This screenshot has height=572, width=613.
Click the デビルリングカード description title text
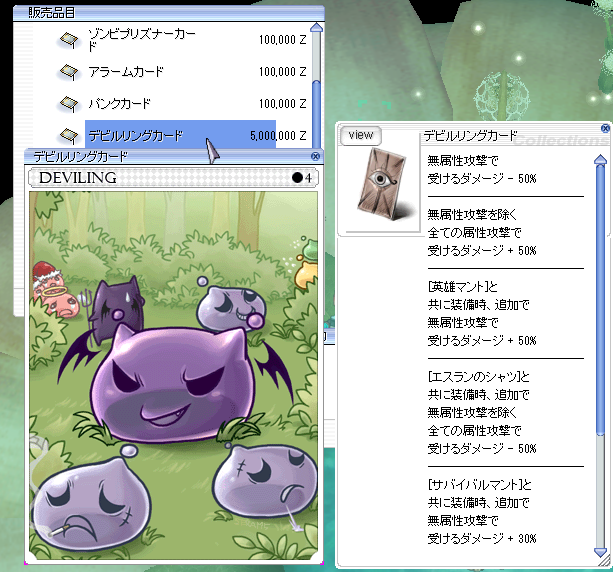tap(471, 135)
